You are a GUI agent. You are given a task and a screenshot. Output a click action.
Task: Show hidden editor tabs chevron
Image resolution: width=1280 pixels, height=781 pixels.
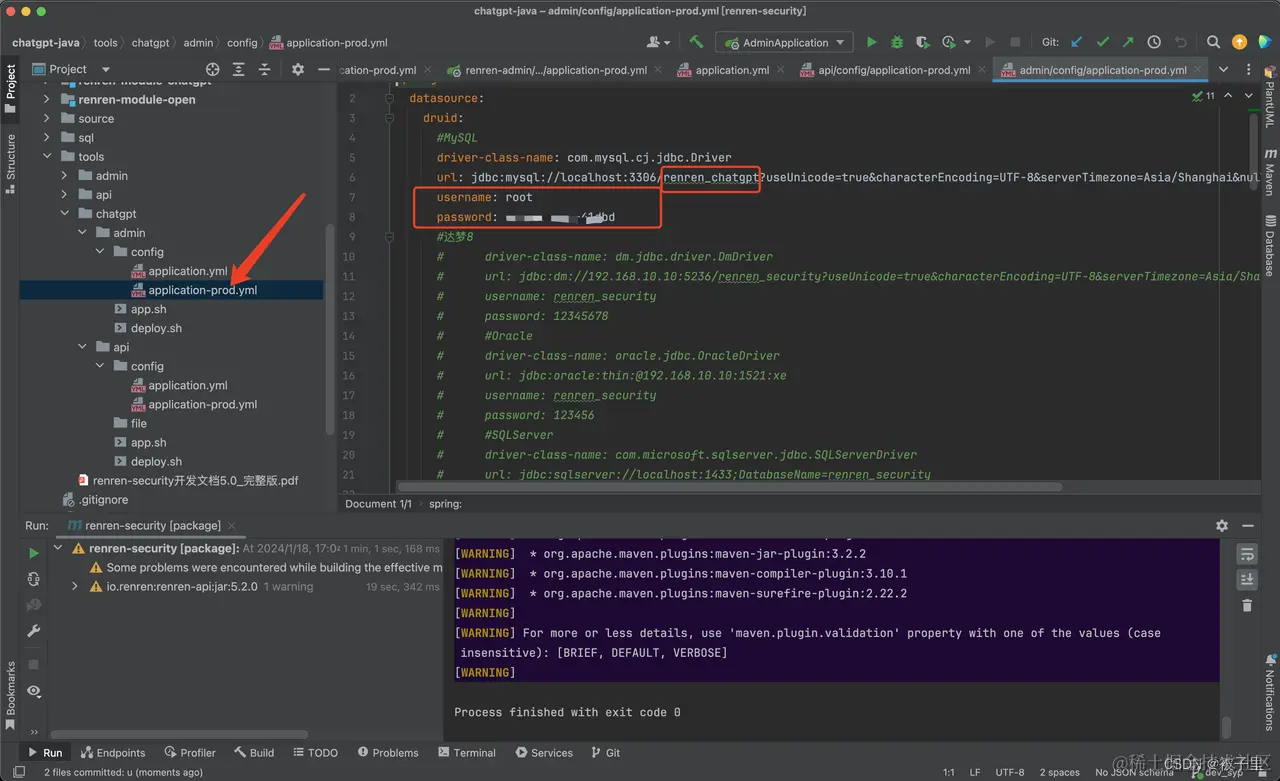[1222, 70]
